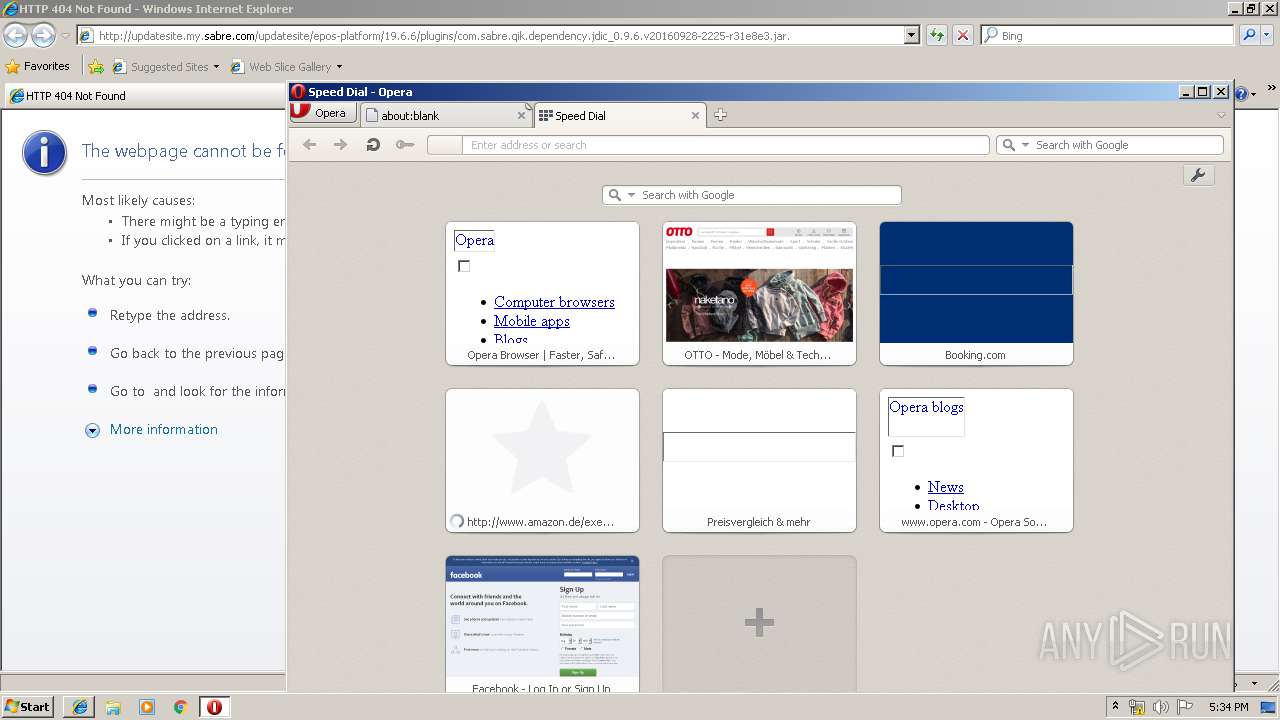
Task: Expand Bing search provider dropdown
Action: (1266, 35)
